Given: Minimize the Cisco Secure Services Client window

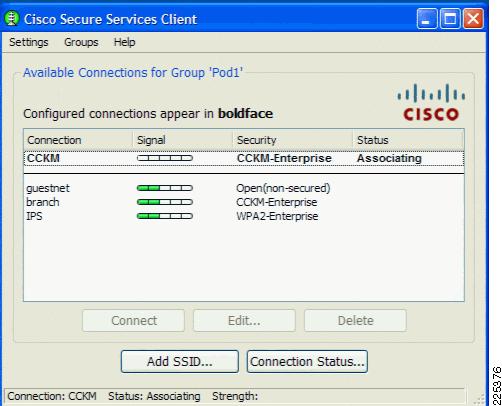Looking at the screenshot, I should click(x=427, y=19).
